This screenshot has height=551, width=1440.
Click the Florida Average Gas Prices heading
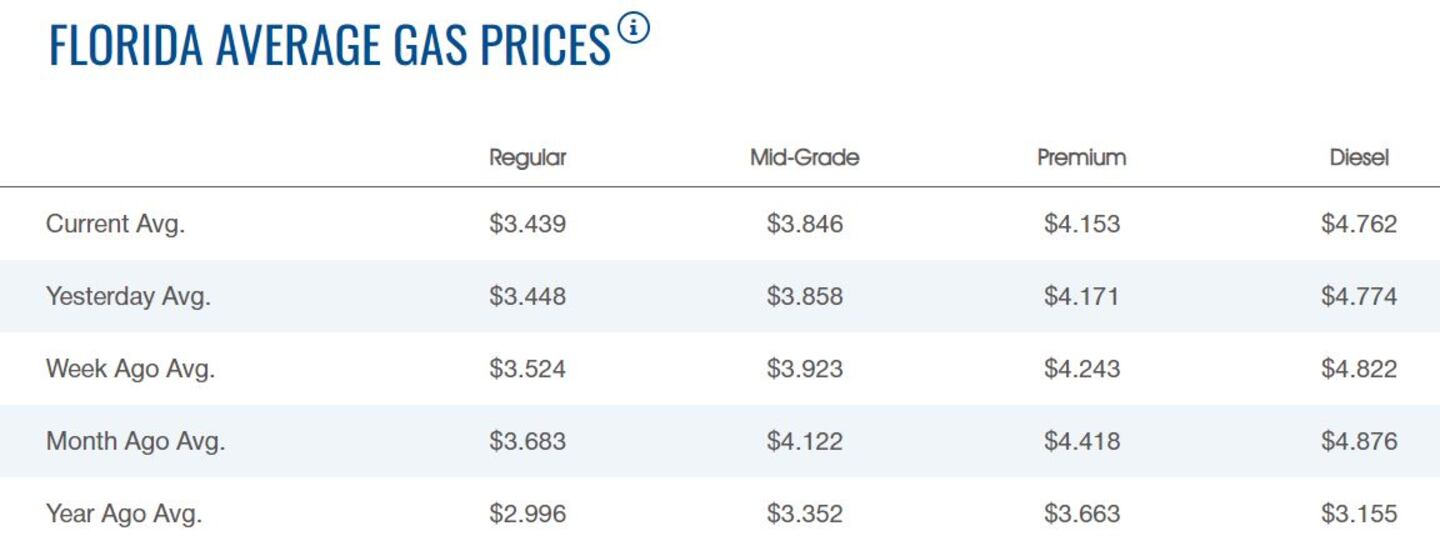click(x=329, y=46)
